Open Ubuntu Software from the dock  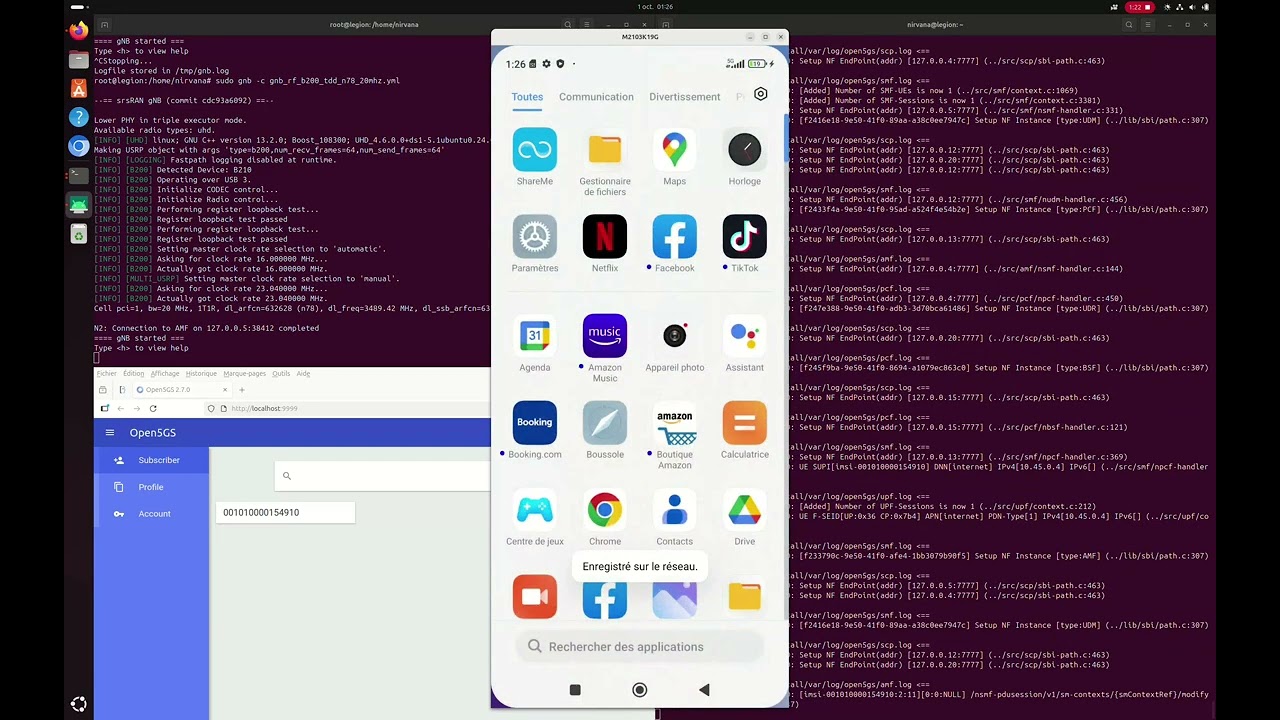click(79, 89)
